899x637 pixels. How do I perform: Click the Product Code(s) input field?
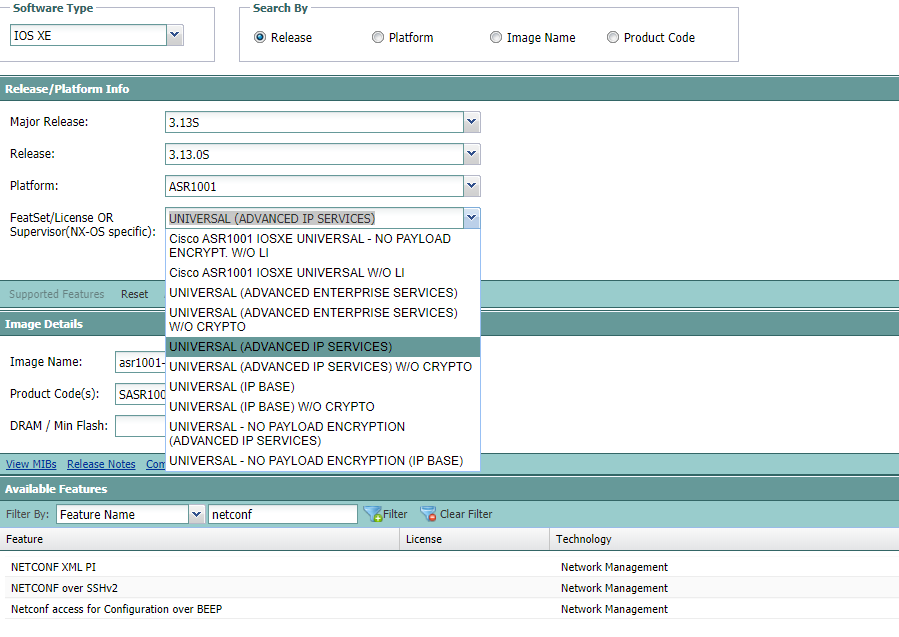point(140,394)
